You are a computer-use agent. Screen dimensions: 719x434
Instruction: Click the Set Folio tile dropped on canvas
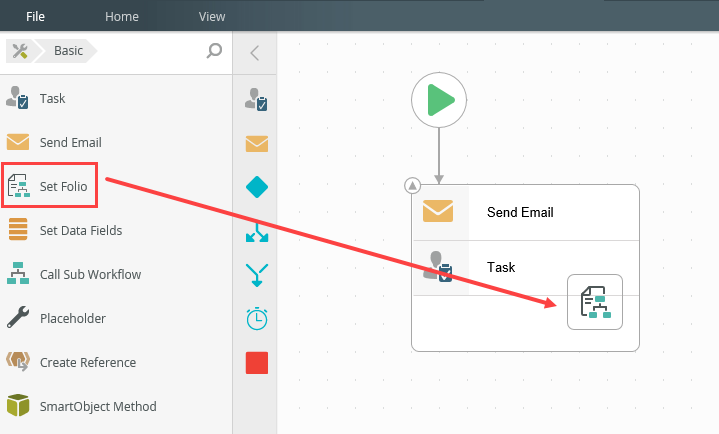(595, 302)
